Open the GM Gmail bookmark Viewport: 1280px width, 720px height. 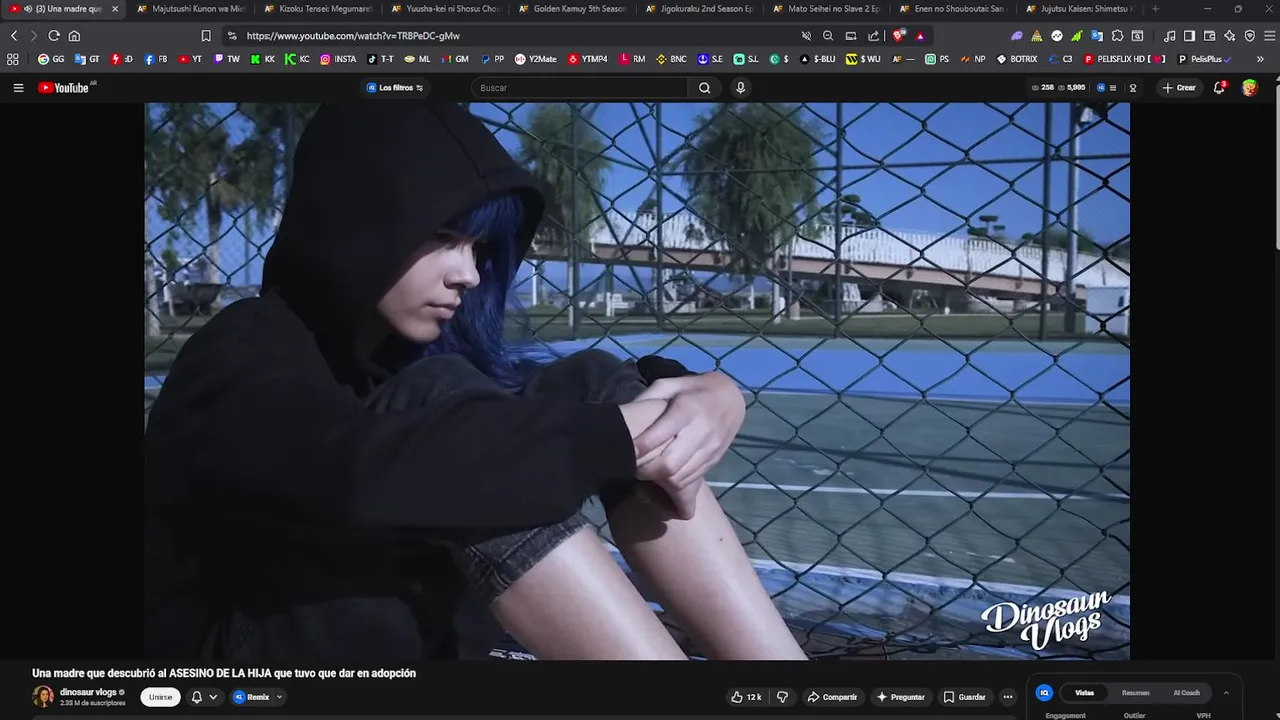(455, 59)
